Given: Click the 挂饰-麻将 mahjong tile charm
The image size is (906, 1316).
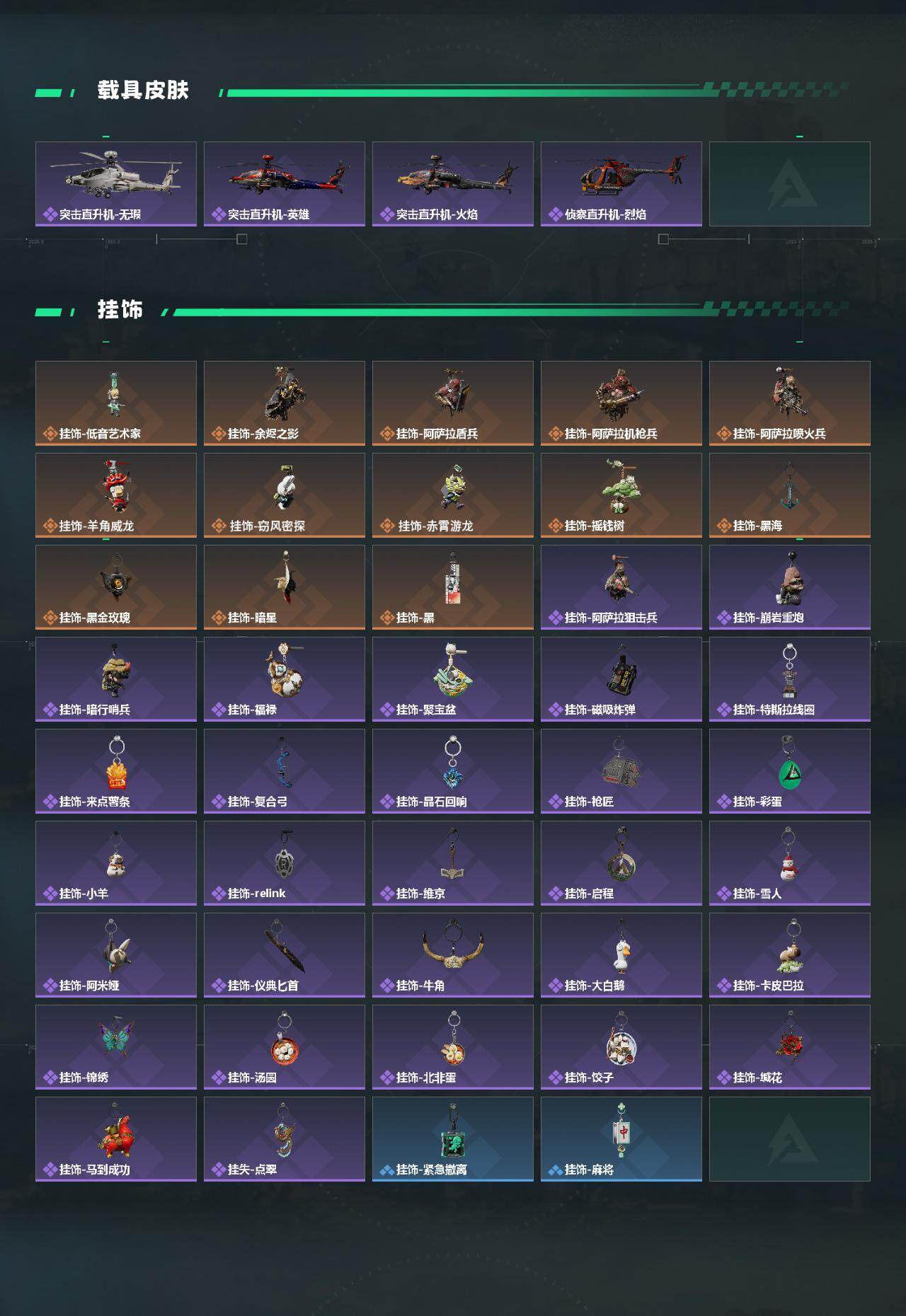Looking at the screenshot, I should coord(621,1139).
